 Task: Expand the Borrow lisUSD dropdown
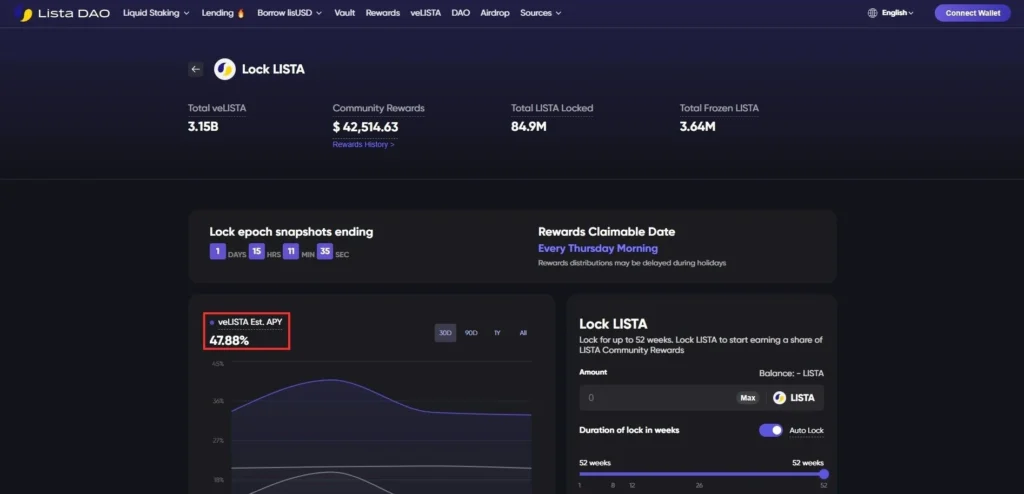click(x=289, y=13)
